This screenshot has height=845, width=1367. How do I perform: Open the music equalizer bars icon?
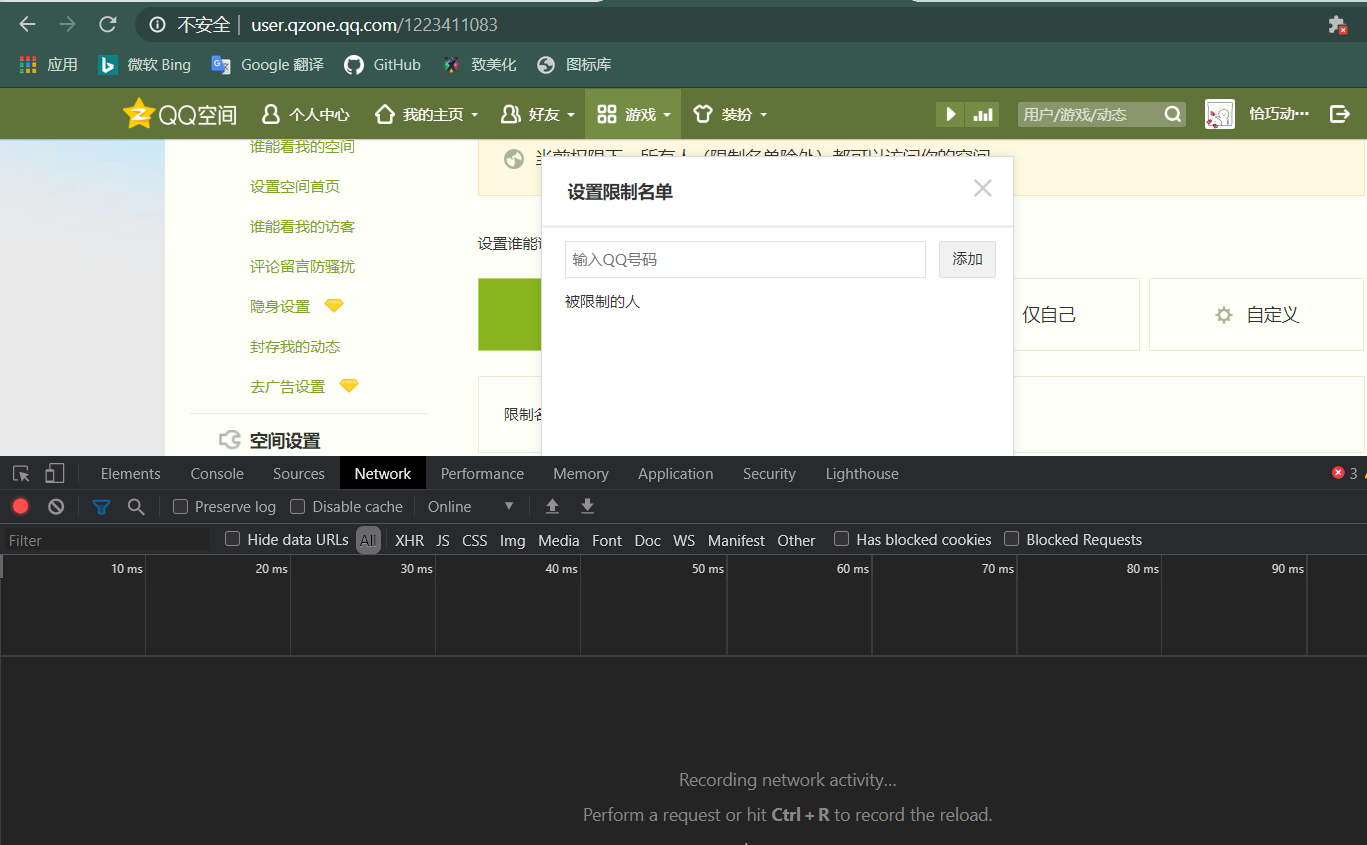click(x=984, y=114)
